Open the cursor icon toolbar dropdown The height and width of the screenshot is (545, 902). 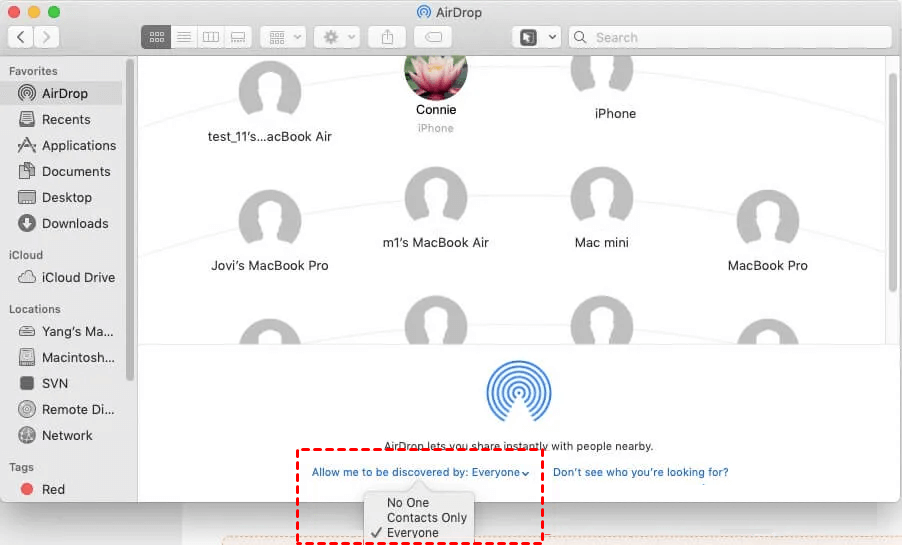(537, 37)
